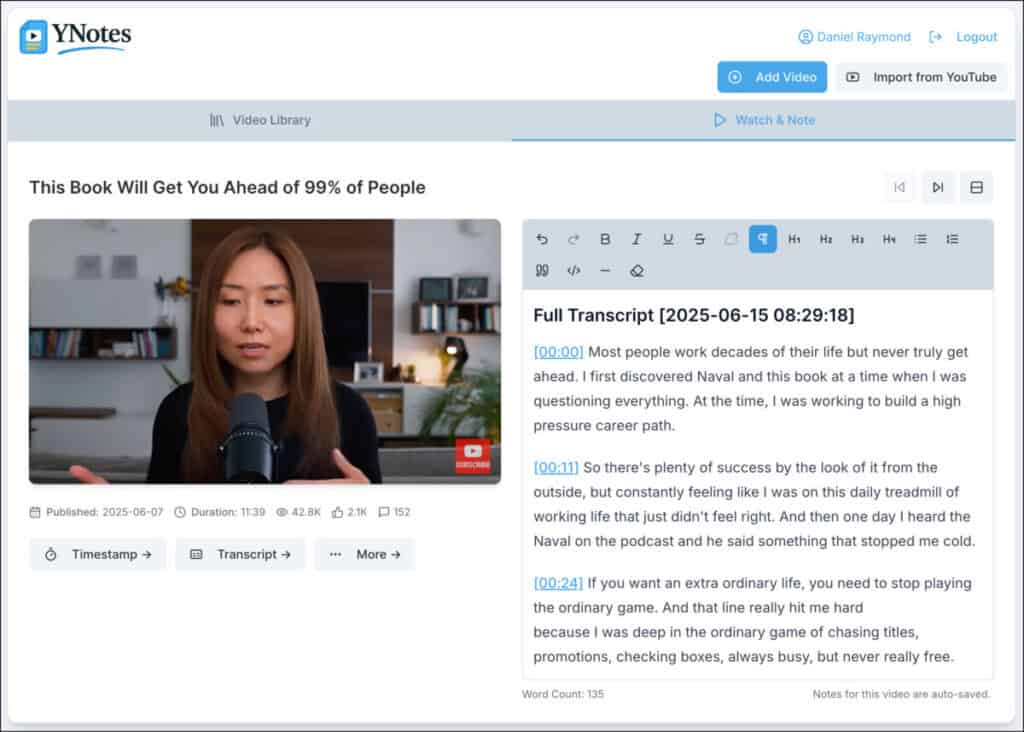Open the Daniel Raymond profile
This screenshot has width=1024, height=732.
[x=854, y=37]
